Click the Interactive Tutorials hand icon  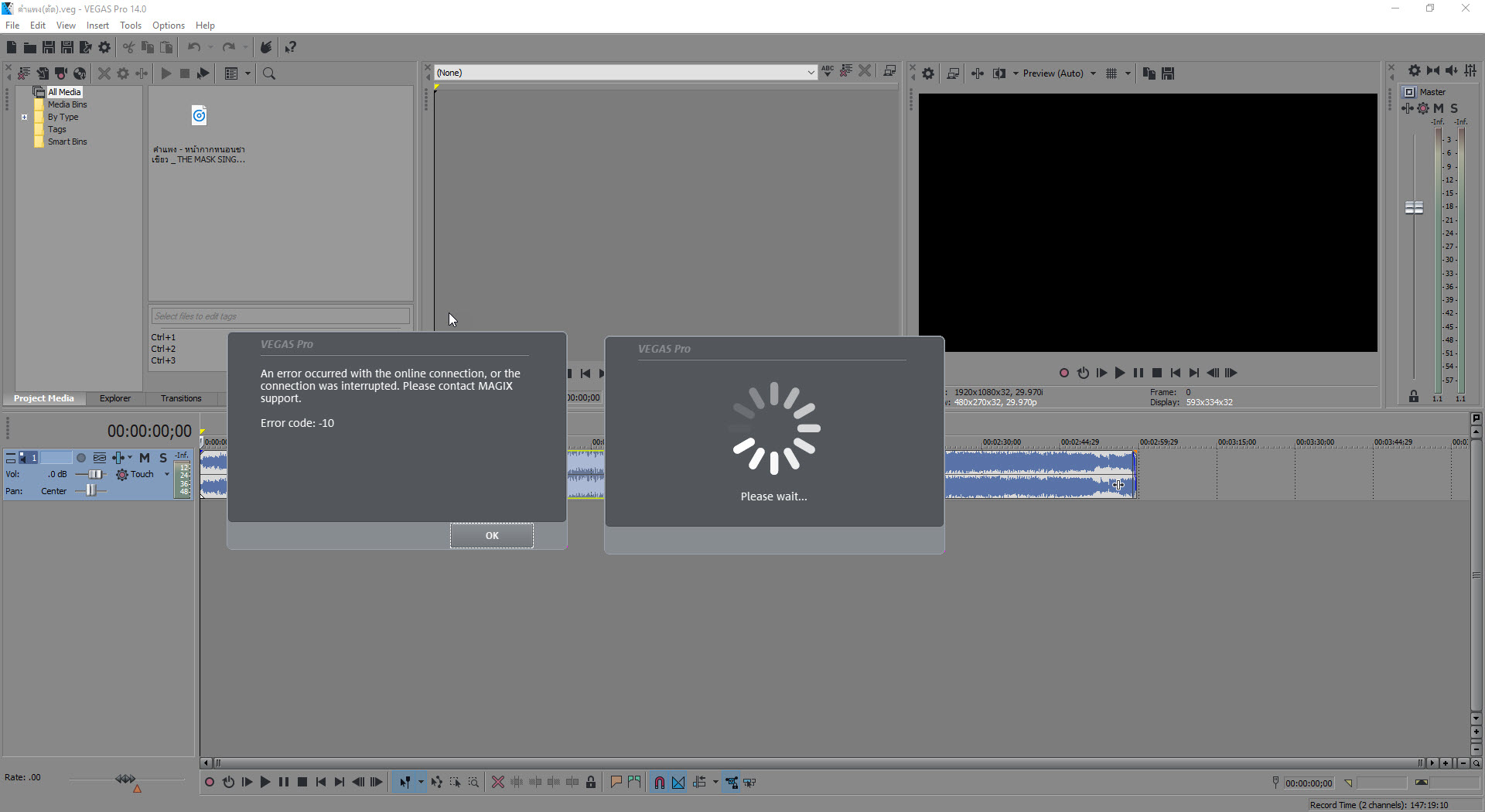pyautogui.click(x=266, y=47)
